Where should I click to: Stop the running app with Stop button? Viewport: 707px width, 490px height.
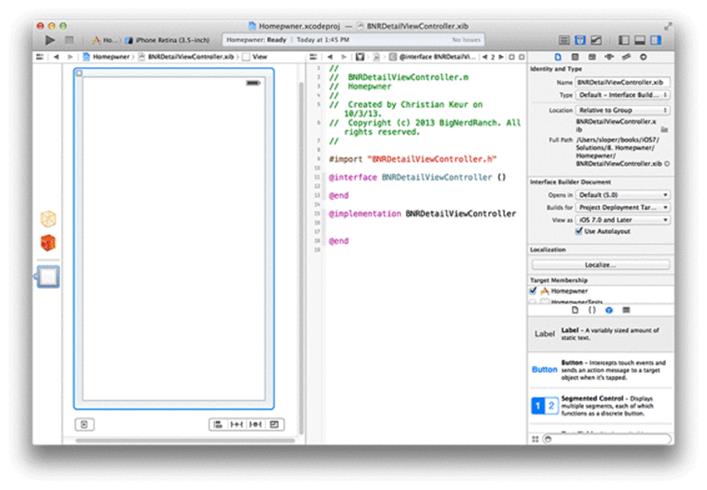pos(69,40)
